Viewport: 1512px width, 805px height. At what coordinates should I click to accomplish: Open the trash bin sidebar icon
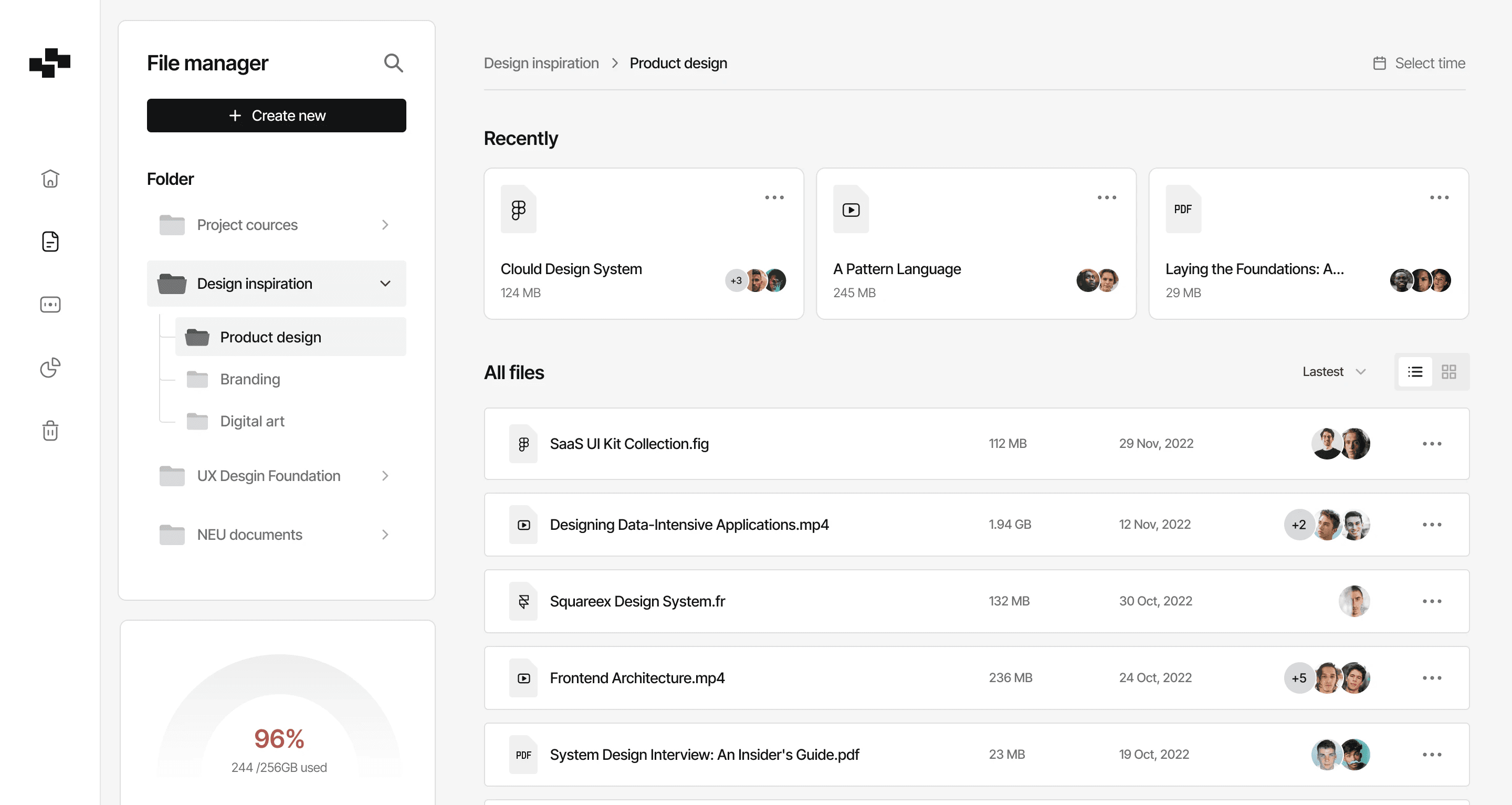[x=50, y=431]
